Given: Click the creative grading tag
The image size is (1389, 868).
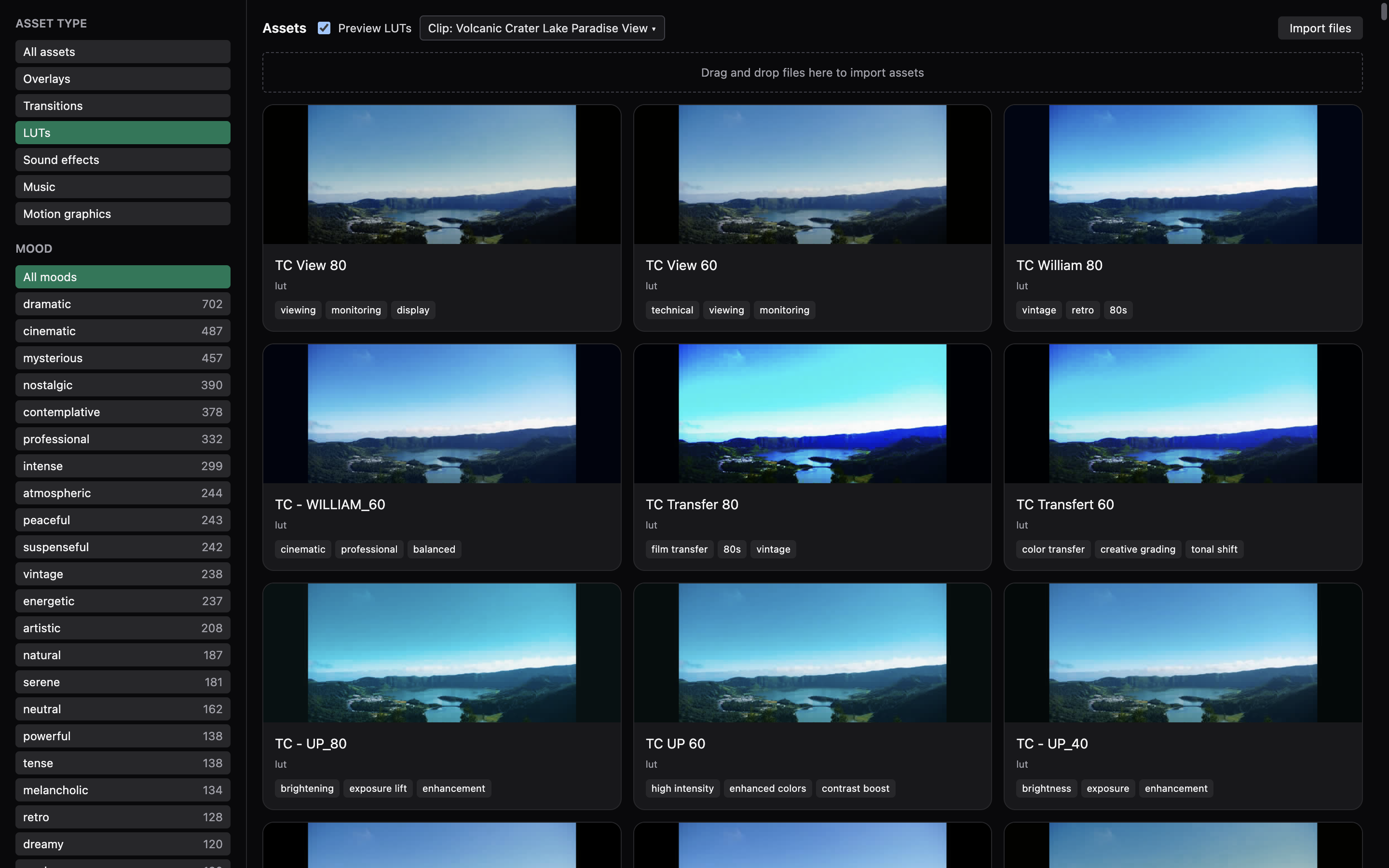Looking at the screenshot, I should pos(1137,549).
